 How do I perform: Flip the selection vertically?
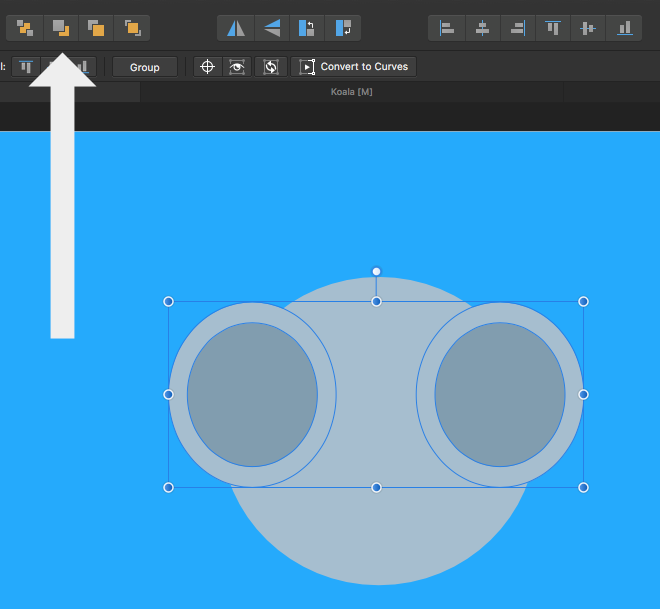coord(271,28)
